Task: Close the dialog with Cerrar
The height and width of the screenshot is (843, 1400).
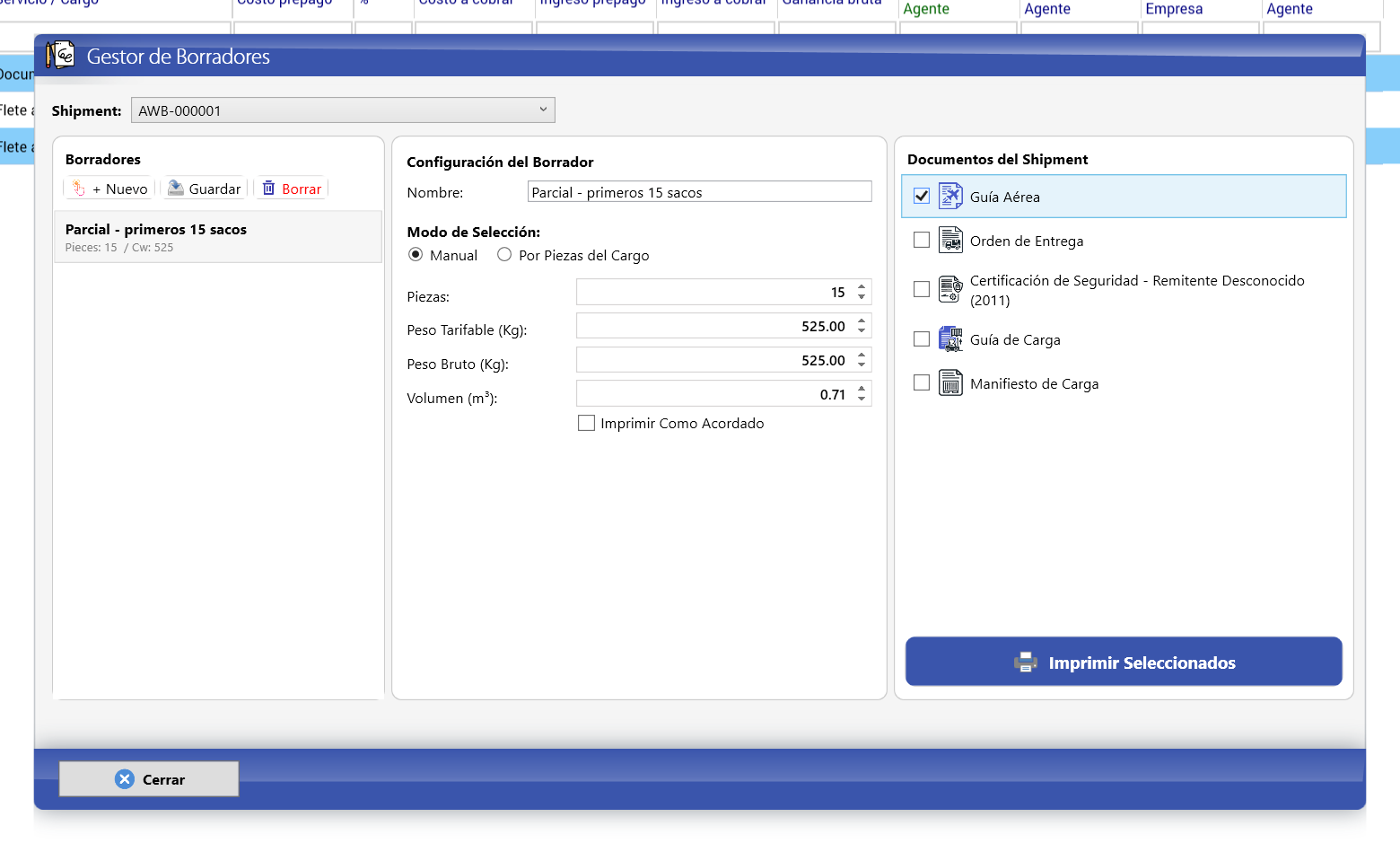Action: point(149,779)
